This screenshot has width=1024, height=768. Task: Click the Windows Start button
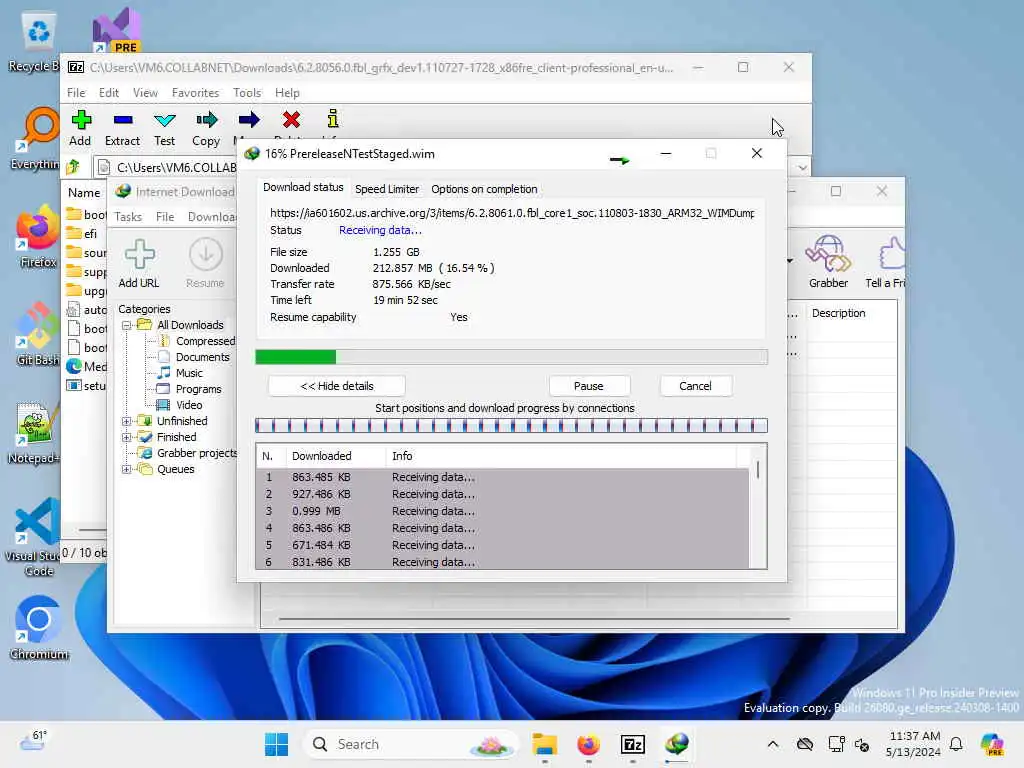point(276,744)
